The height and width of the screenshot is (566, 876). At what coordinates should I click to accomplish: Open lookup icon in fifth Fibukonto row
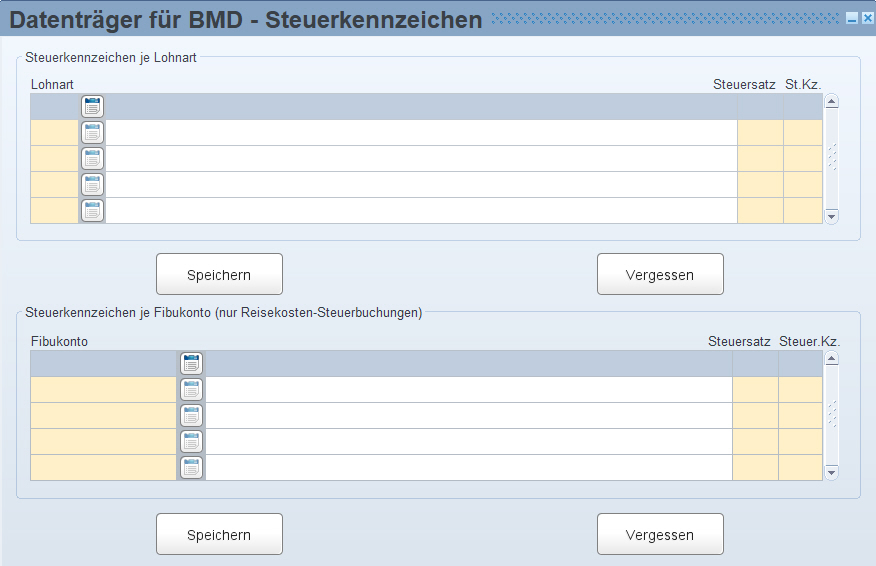(192, 468)
